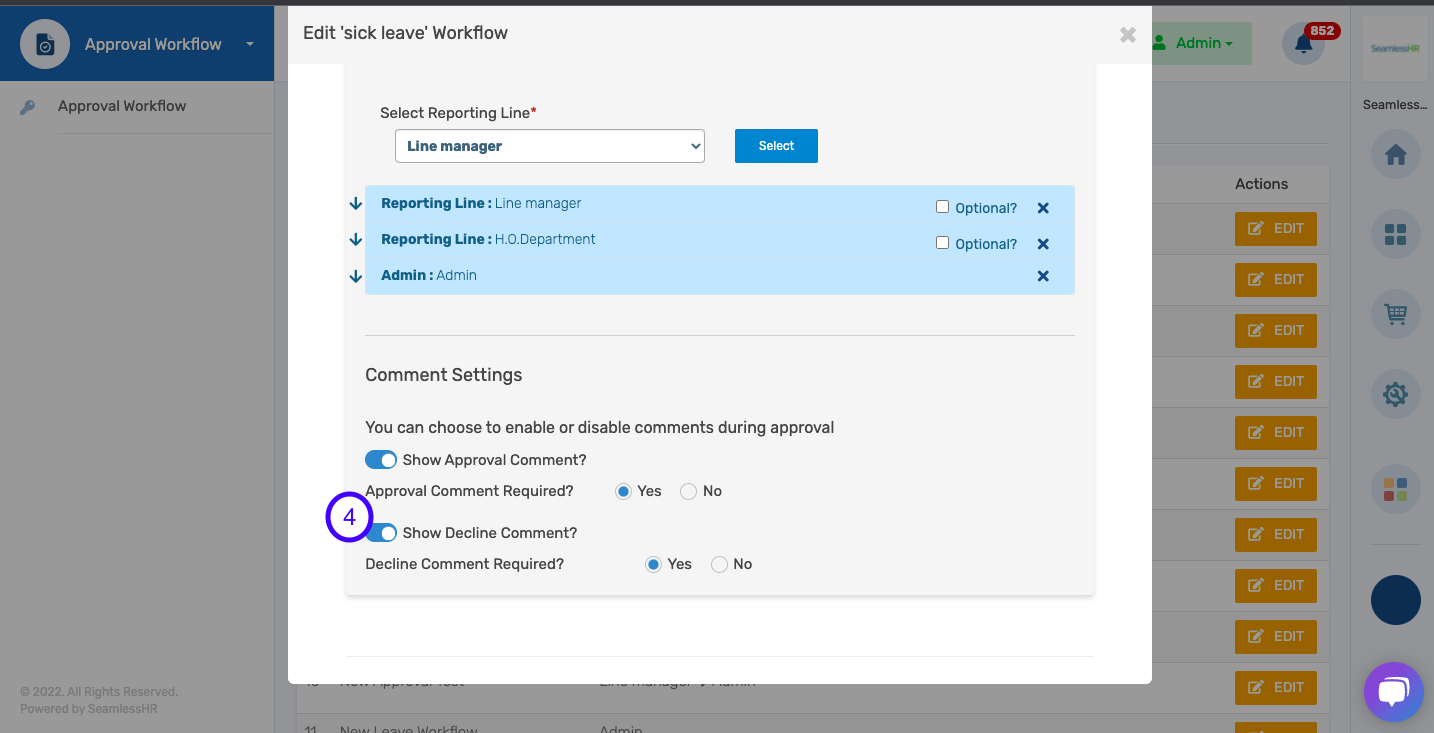Viewport: 1434px width, 733px height.
Task: Disable the Show Approval Comment toggle
Action: (381, 459)
